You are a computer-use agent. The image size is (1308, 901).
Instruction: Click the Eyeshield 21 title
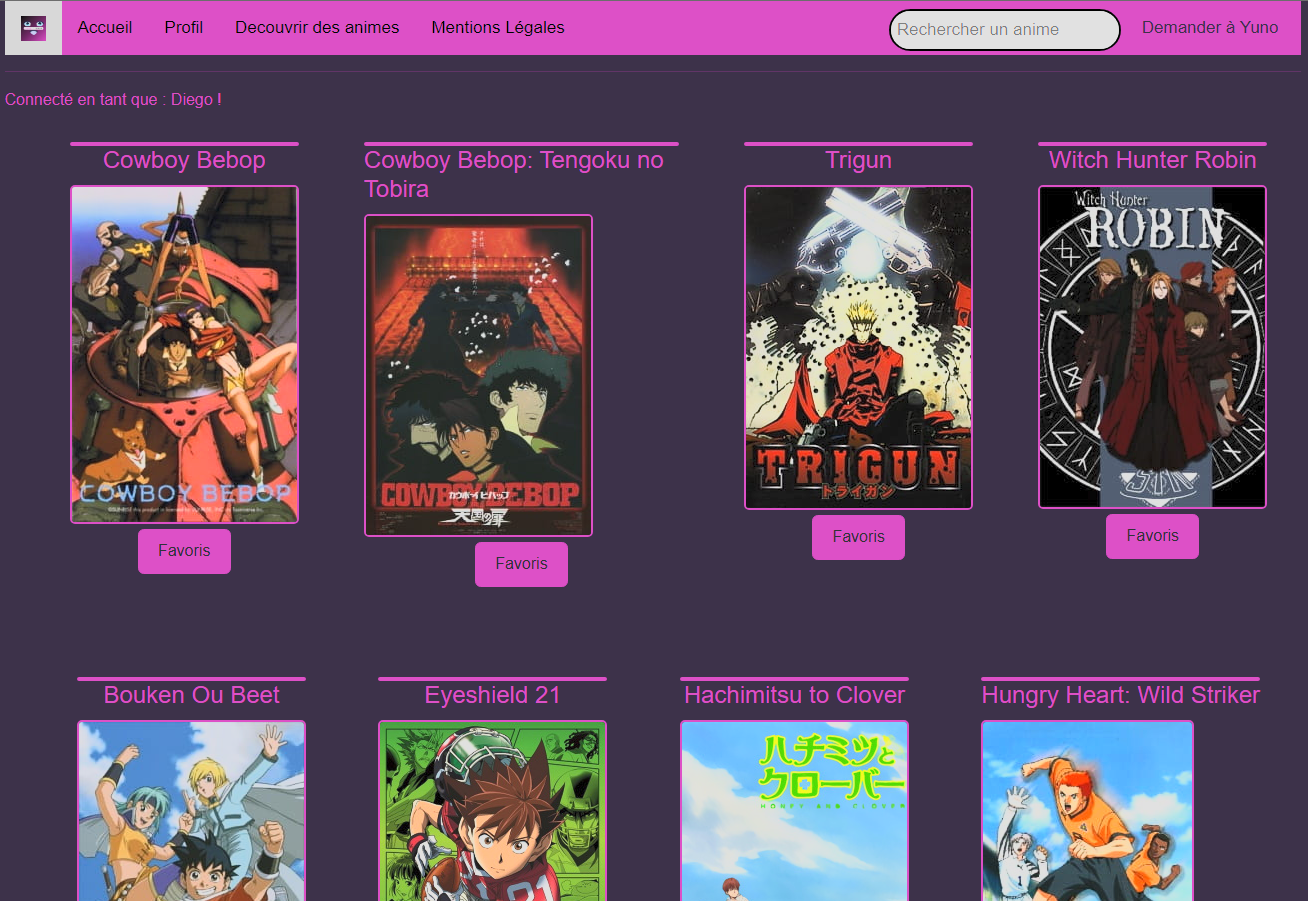coord(492,695)
